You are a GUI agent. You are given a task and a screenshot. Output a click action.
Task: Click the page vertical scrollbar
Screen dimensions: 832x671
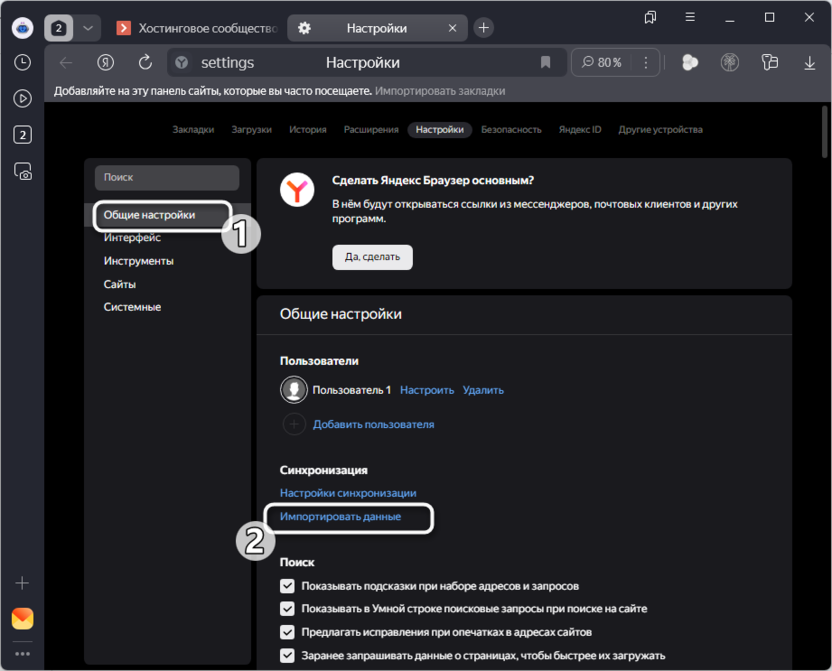[824, 131]
